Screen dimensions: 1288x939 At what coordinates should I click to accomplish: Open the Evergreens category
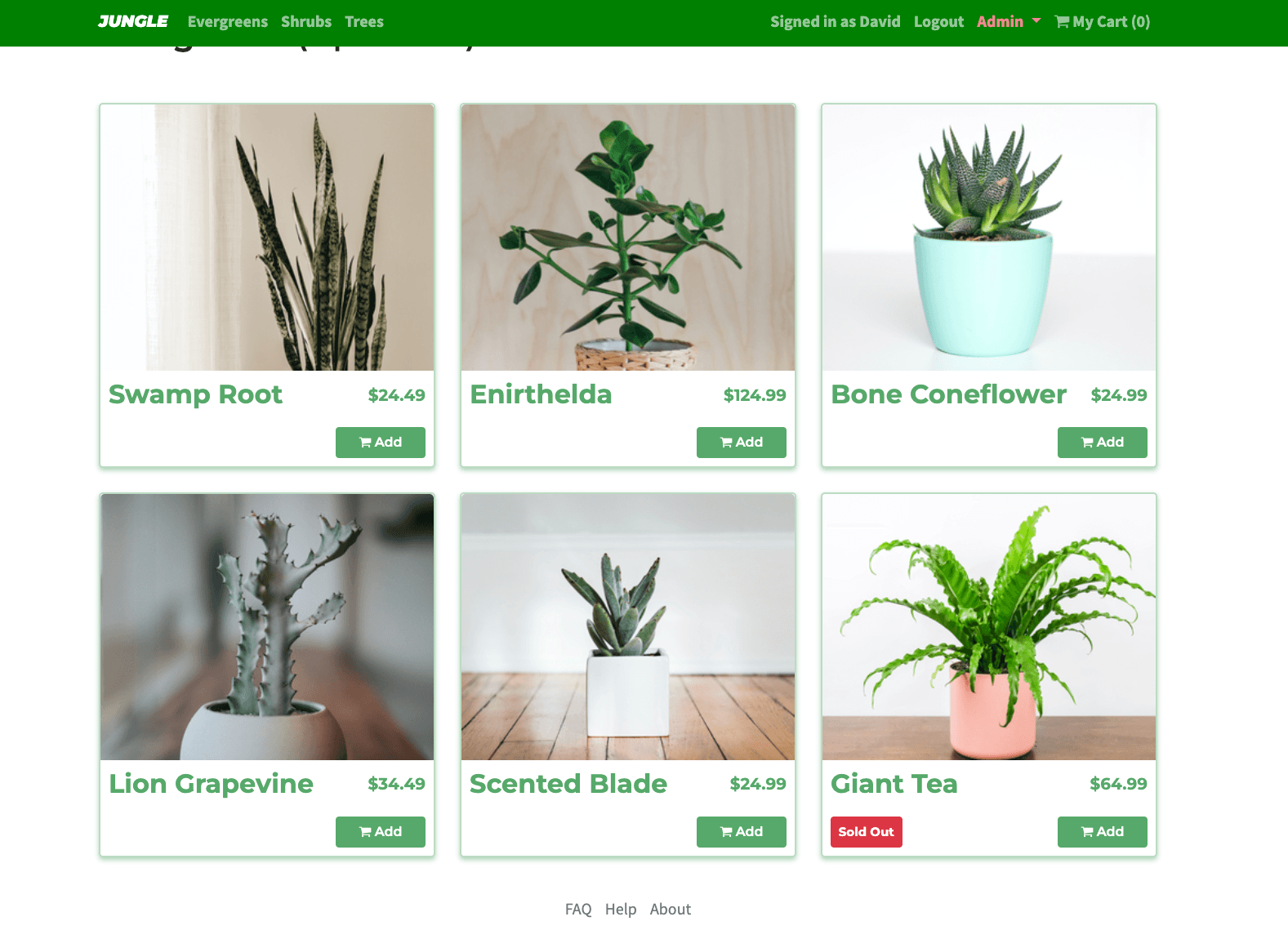228,22
